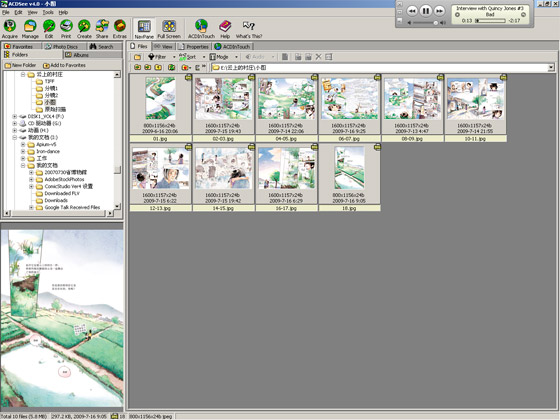Switch to the Search tab
This screenshot has height=420, width=560.
pos(105,46)
